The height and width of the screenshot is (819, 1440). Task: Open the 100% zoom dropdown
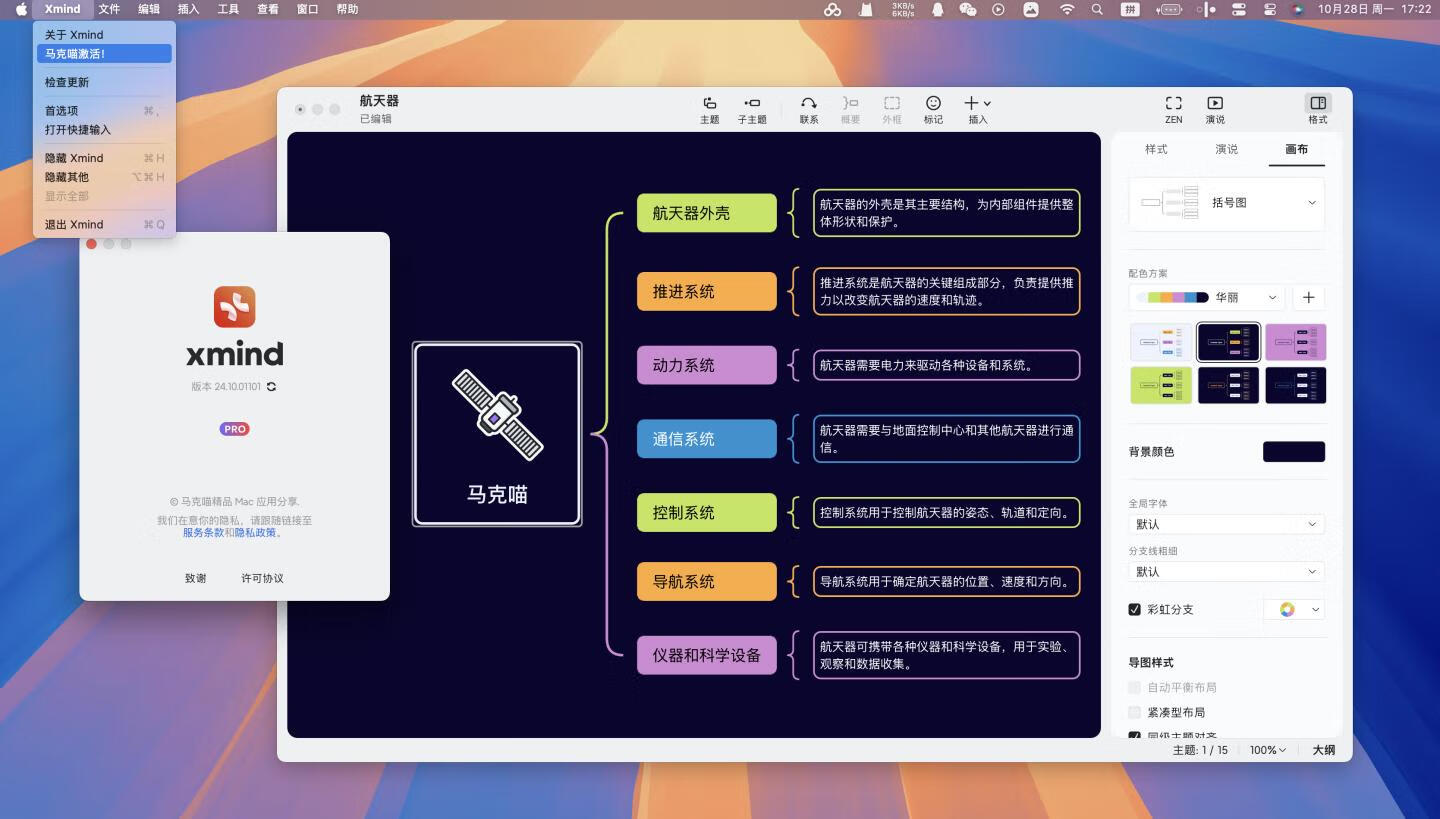(1267, 750)
